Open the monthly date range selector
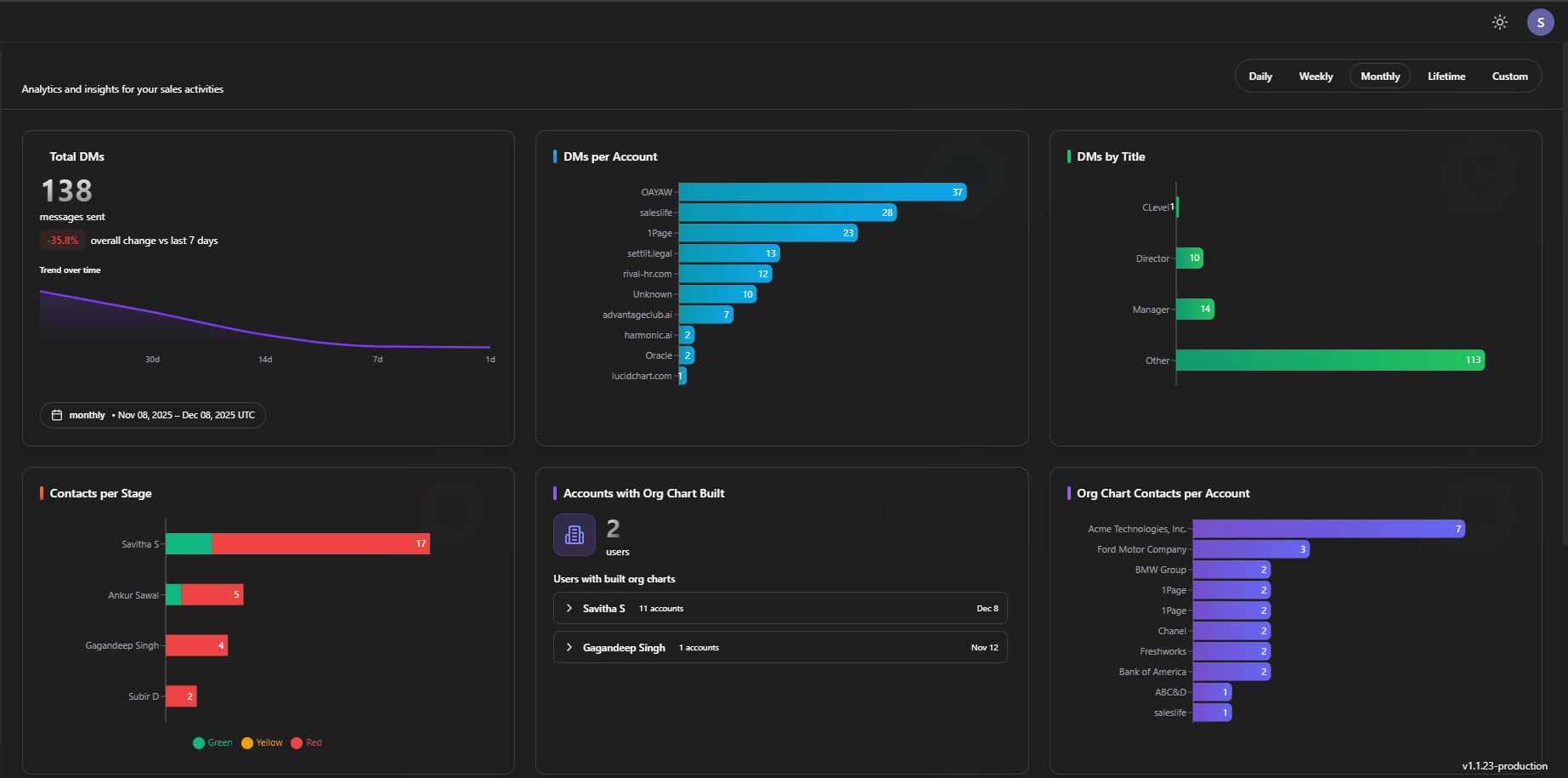The image size is (1568, 778). [152, 415]
